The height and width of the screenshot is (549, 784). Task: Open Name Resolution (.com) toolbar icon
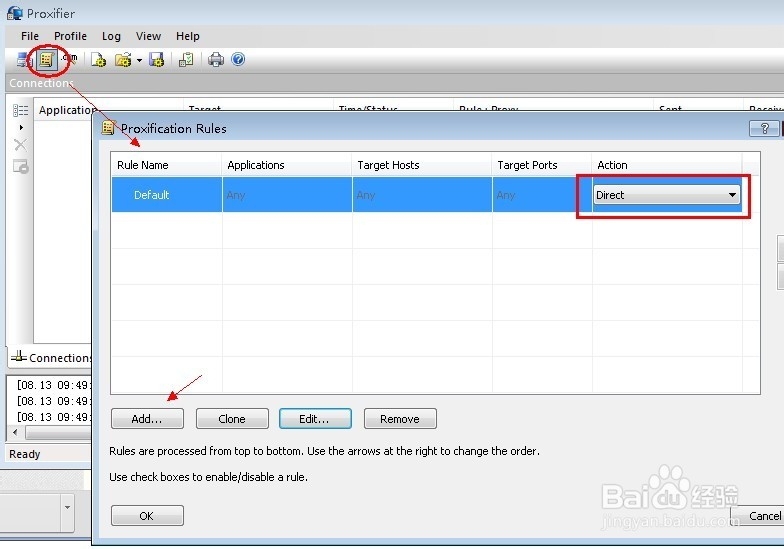(70, 60)
